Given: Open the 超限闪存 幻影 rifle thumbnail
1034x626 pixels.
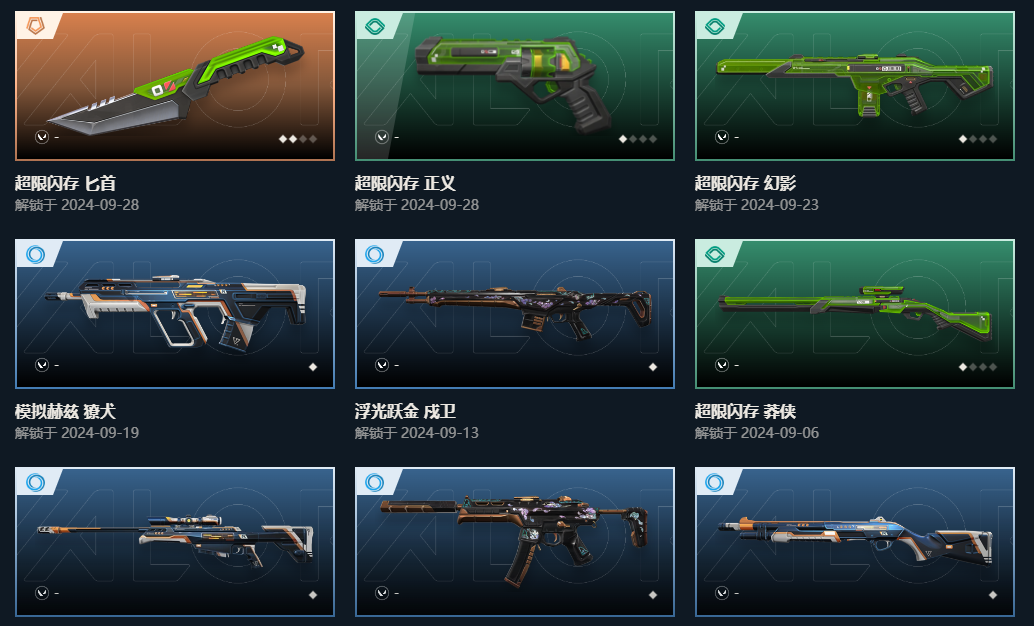Looking at the screenshot, I should 855,86.
